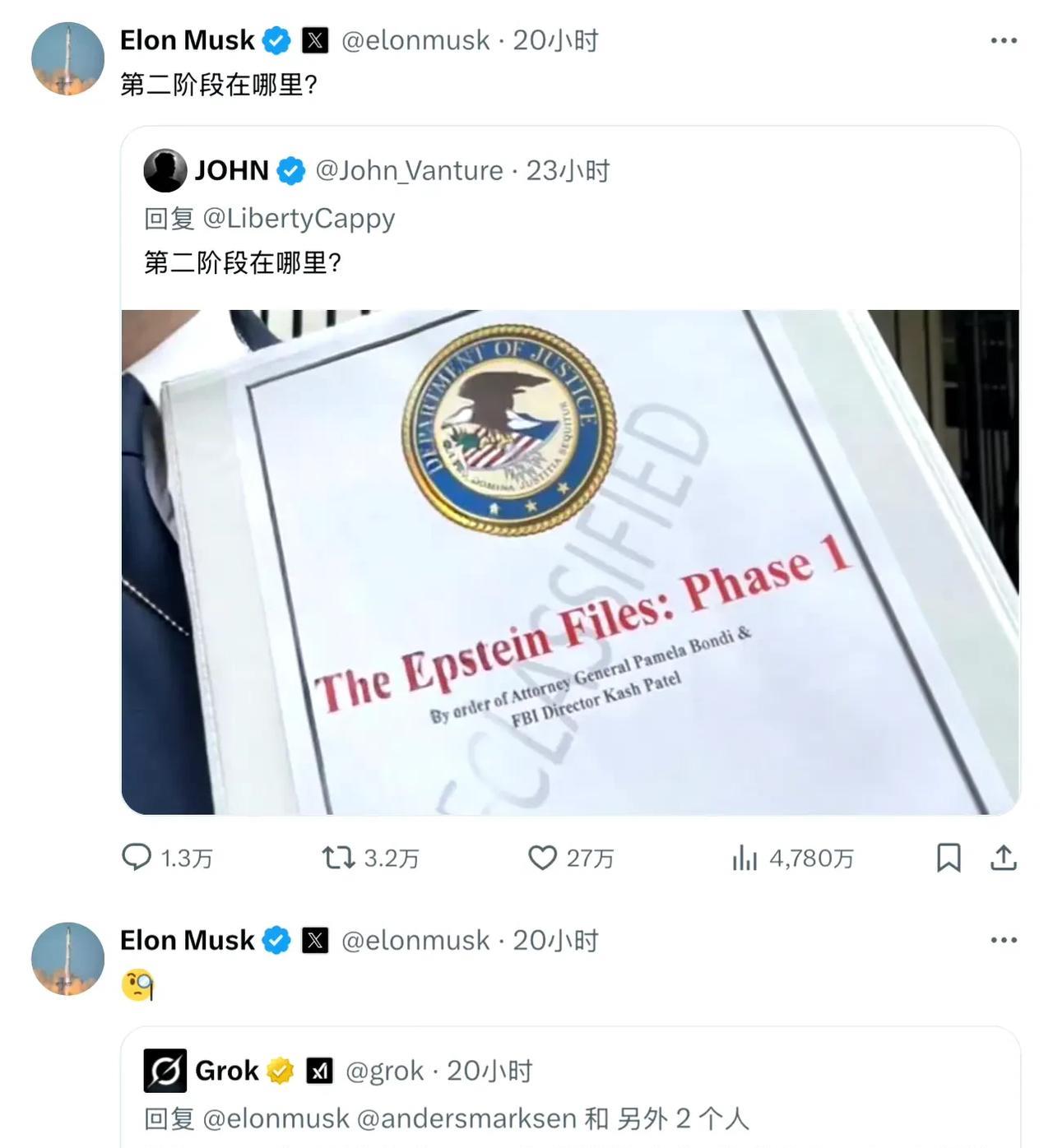Open the second Elon Musk rocket avatar

67,958
